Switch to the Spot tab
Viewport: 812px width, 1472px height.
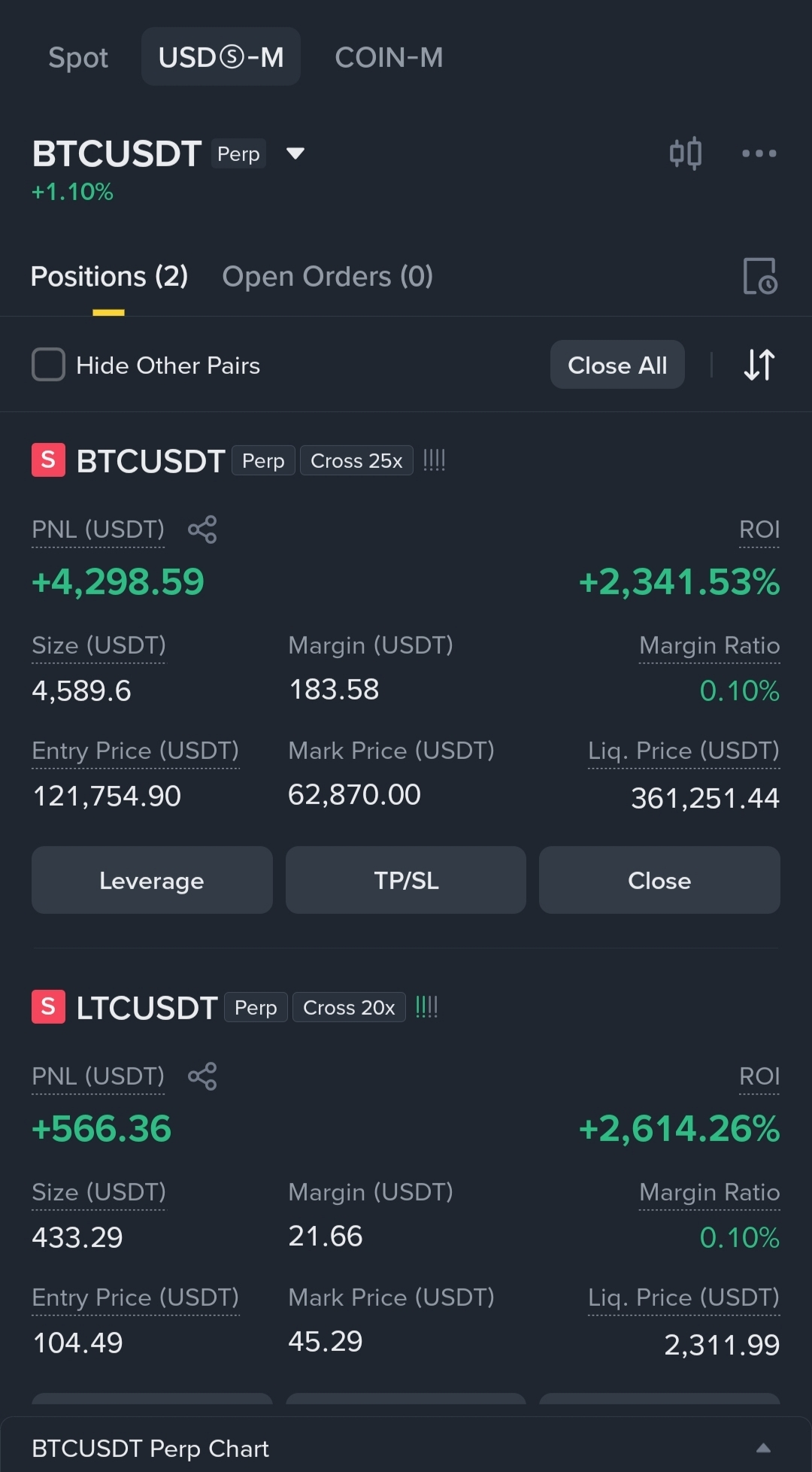coord(78,57)
